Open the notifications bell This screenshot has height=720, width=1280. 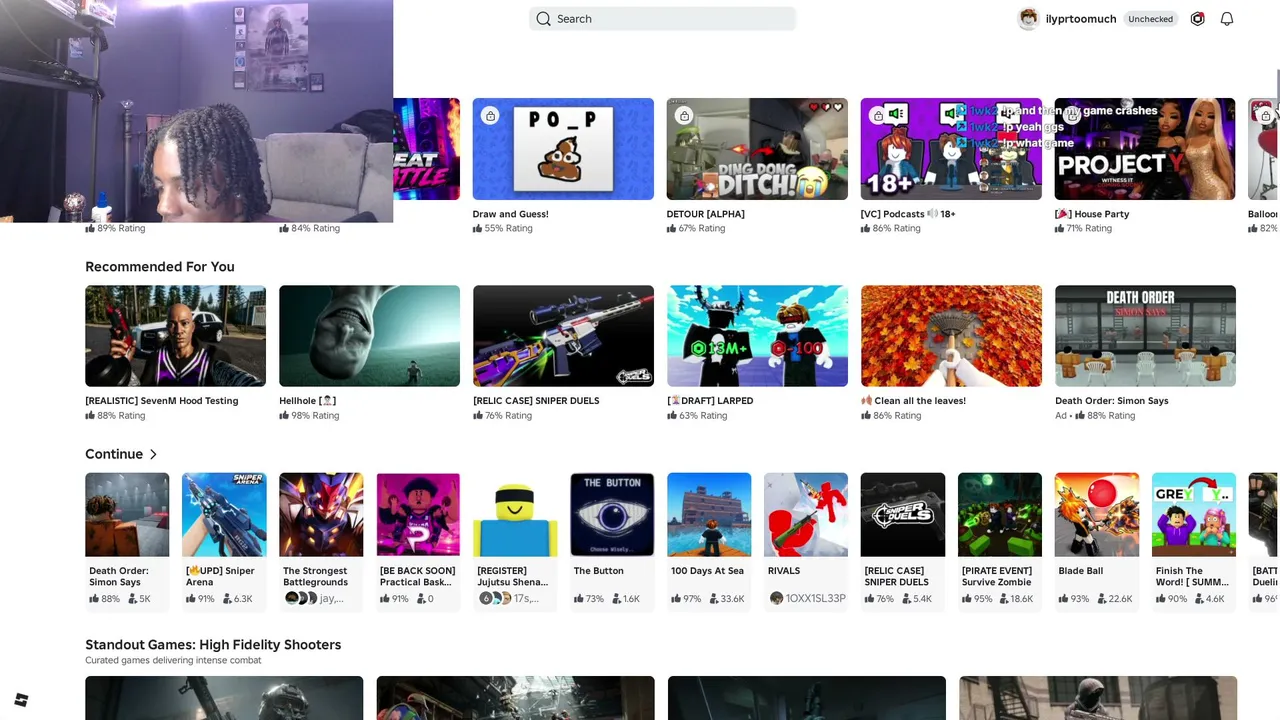point(1227,19)
